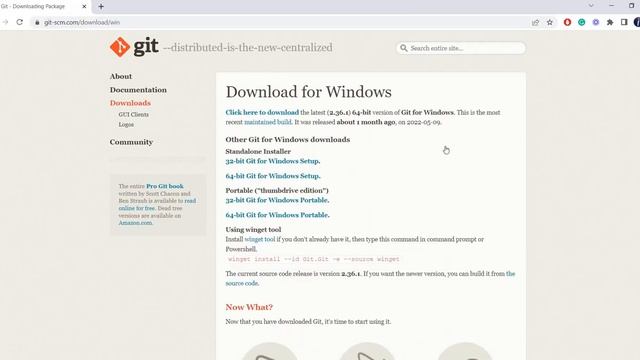Reload the page with the refresh icon

20,22
